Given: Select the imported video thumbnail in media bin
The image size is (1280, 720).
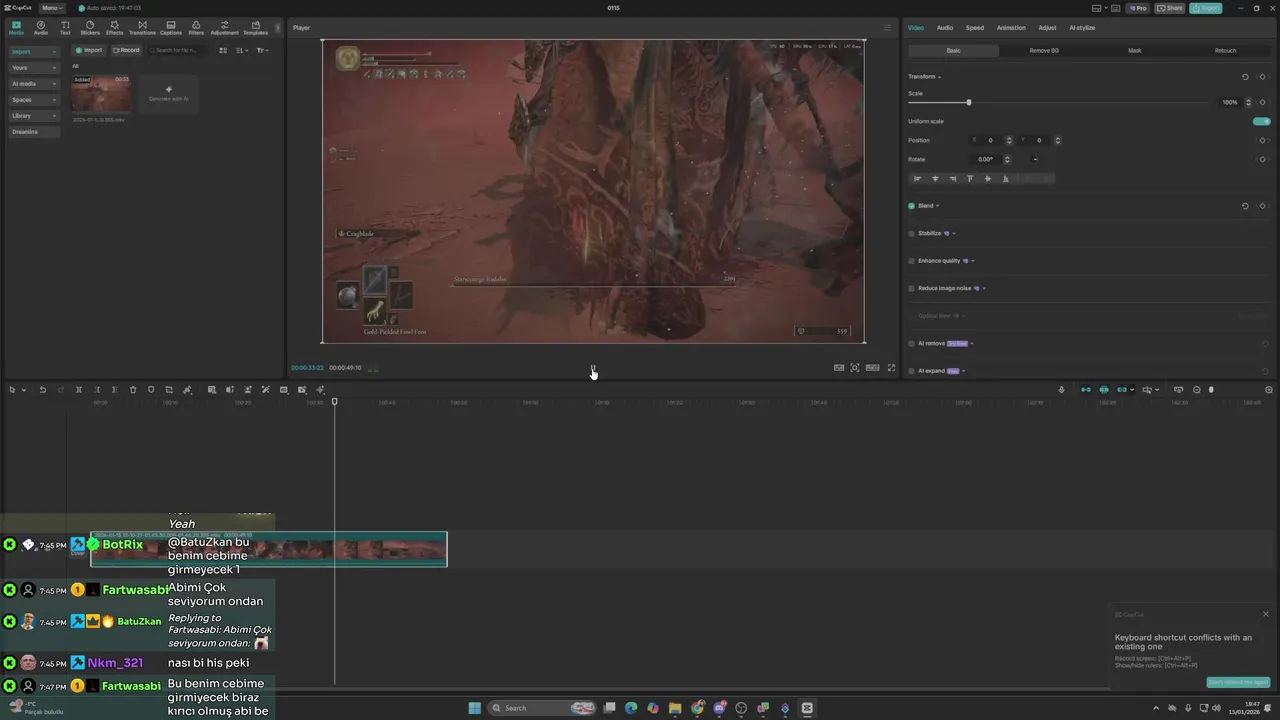Looking at the screenshot, I should point(101,94).
